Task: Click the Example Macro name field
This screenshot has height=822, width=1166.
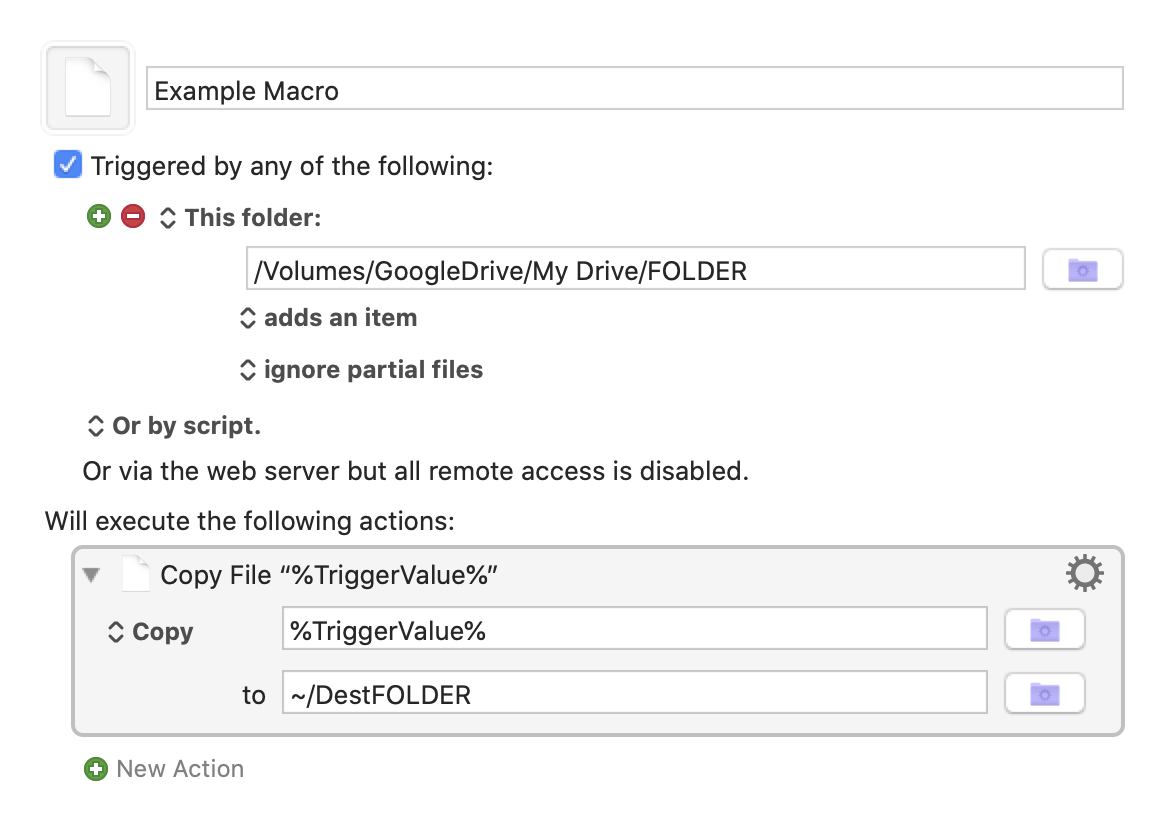Action: click(634, 89)
